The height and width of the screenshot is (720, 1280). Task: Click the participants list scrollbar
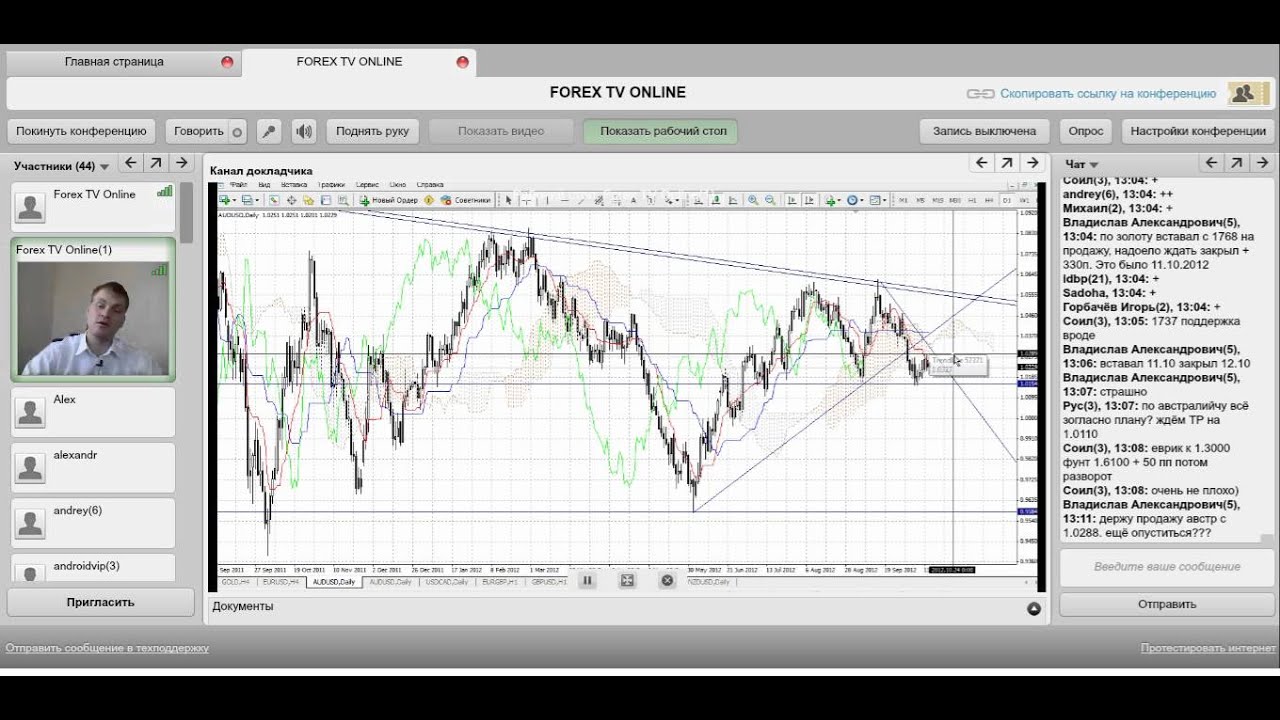point(186,212)
